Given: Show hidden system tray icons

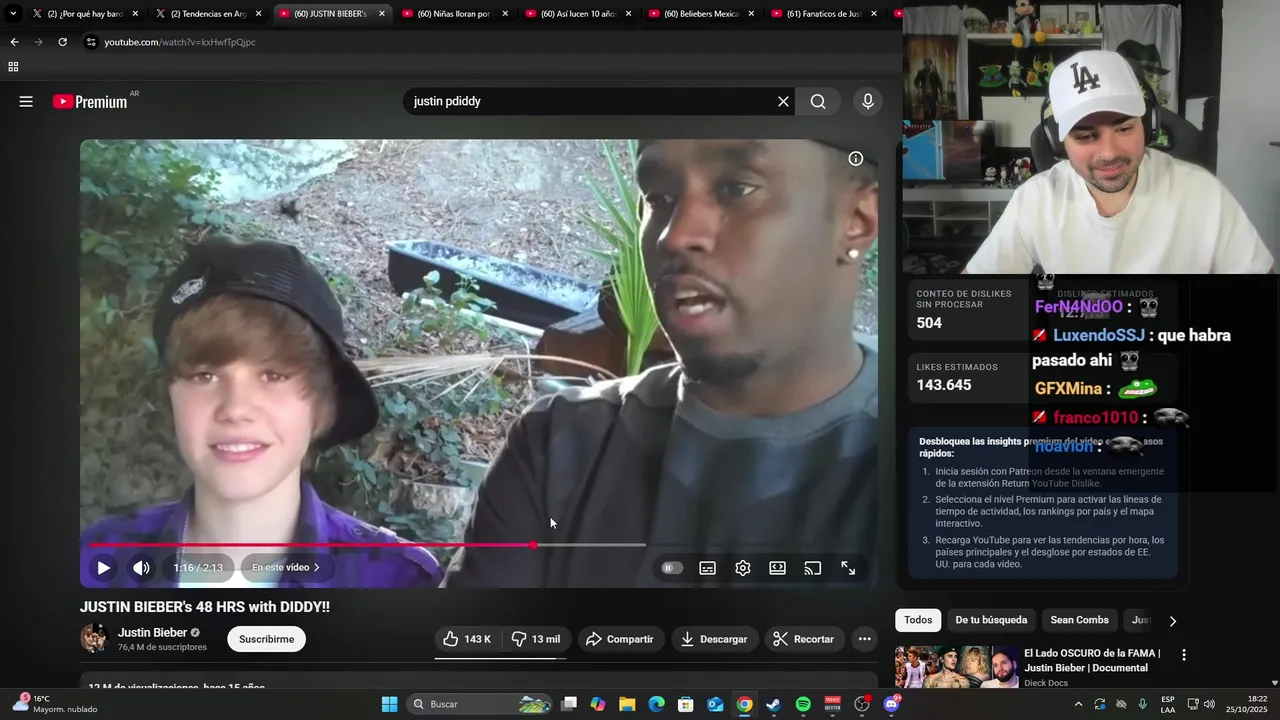Looking at the screenshot, I should point(1078,704).
